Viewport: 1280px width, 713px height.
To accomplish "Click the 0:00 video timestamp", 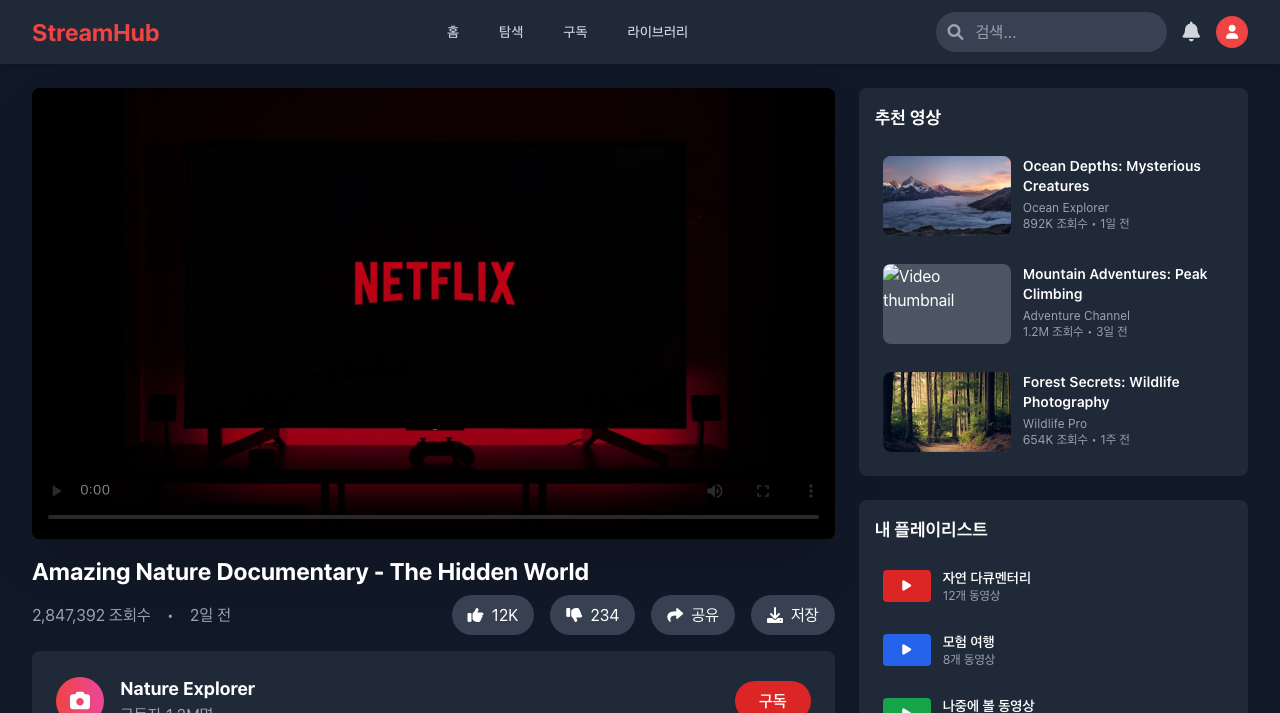I will pyautogui.click(x=95, y=490).
